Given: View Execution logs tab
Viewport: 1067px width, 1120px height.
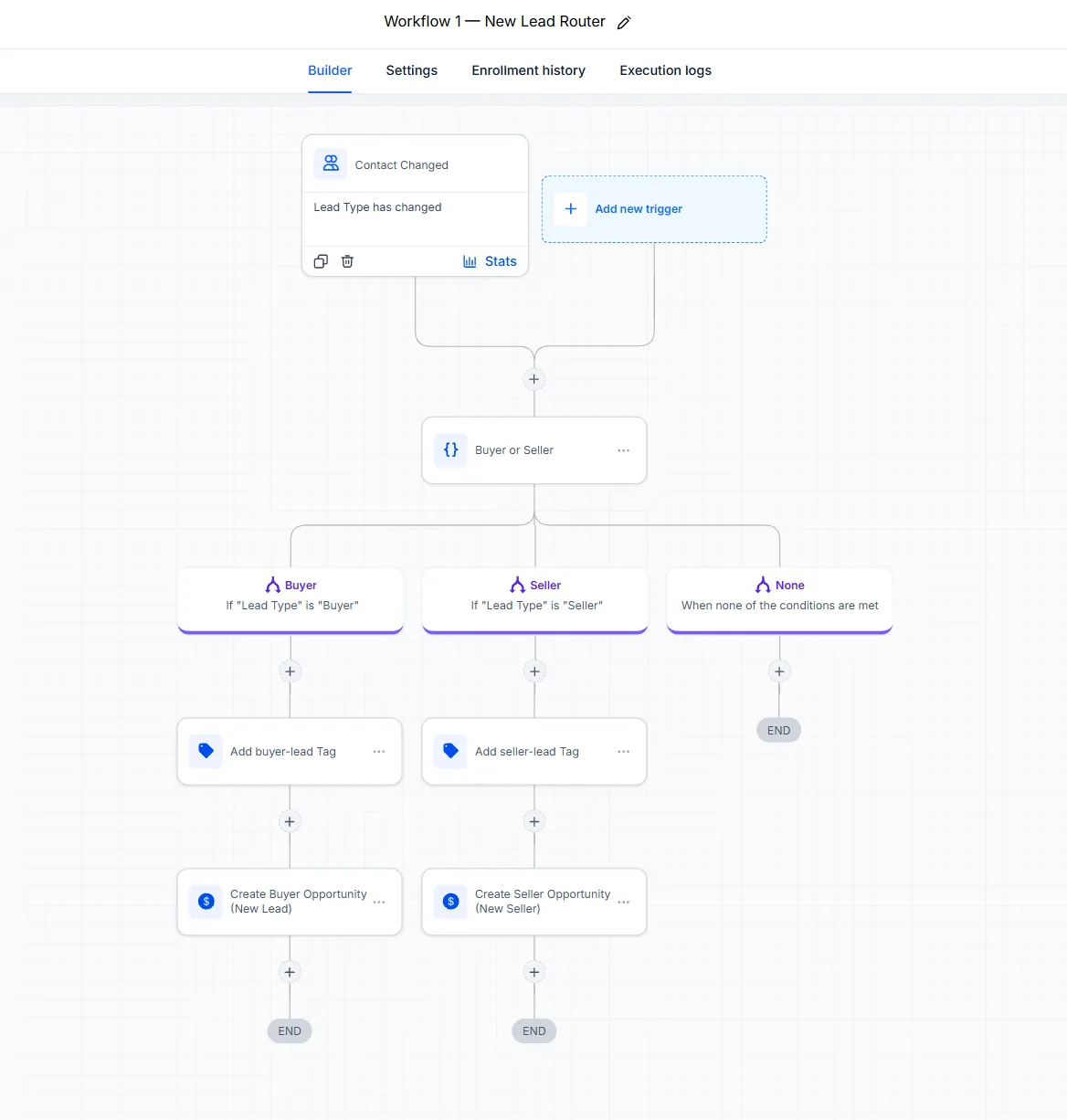Looking at the screenshot, I should tap(665, 70).
